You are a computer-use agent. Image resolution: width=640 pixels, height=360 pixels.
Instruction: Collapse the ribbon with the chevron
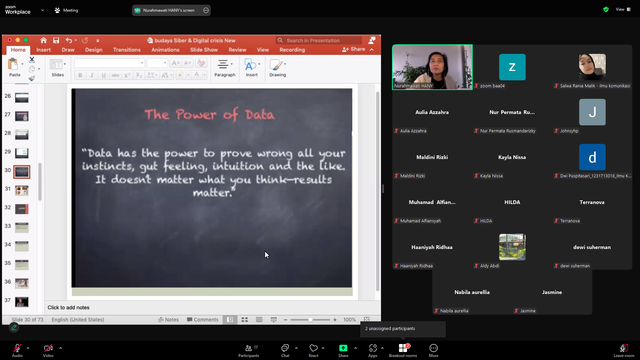(x=372, y=49)
